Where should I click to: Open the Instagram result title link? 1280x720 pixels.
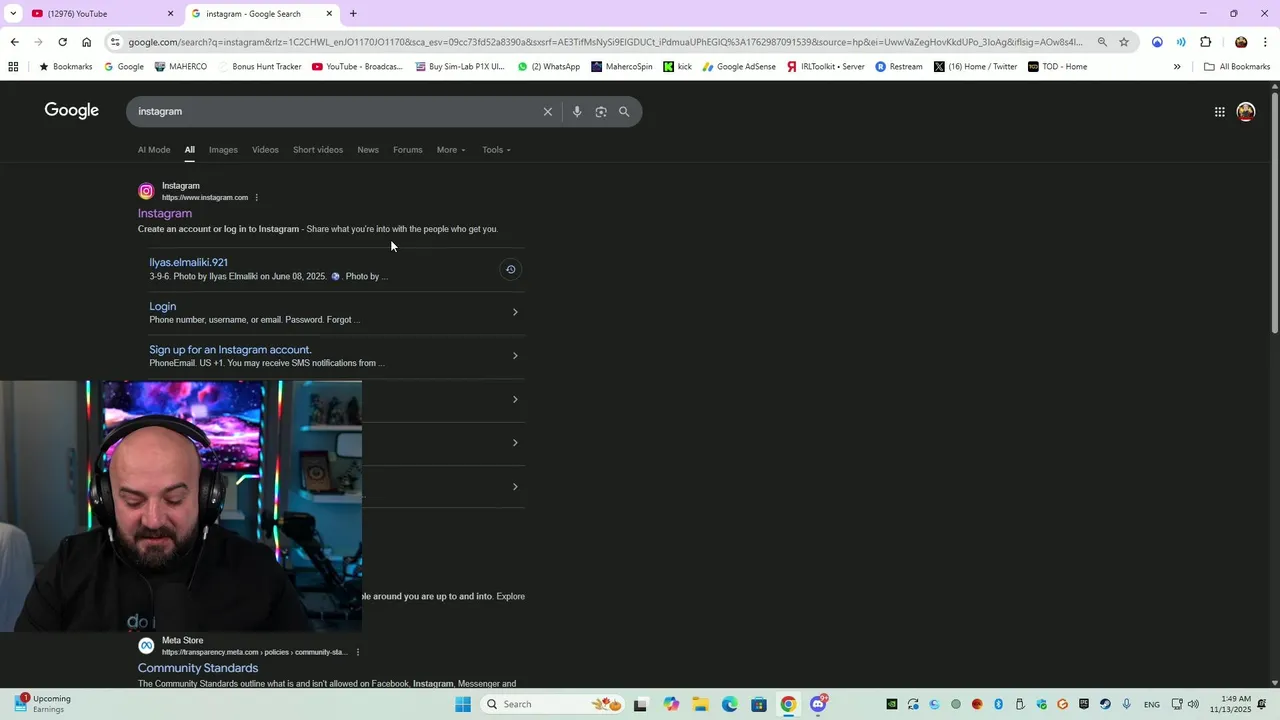(x=165, y=213)
